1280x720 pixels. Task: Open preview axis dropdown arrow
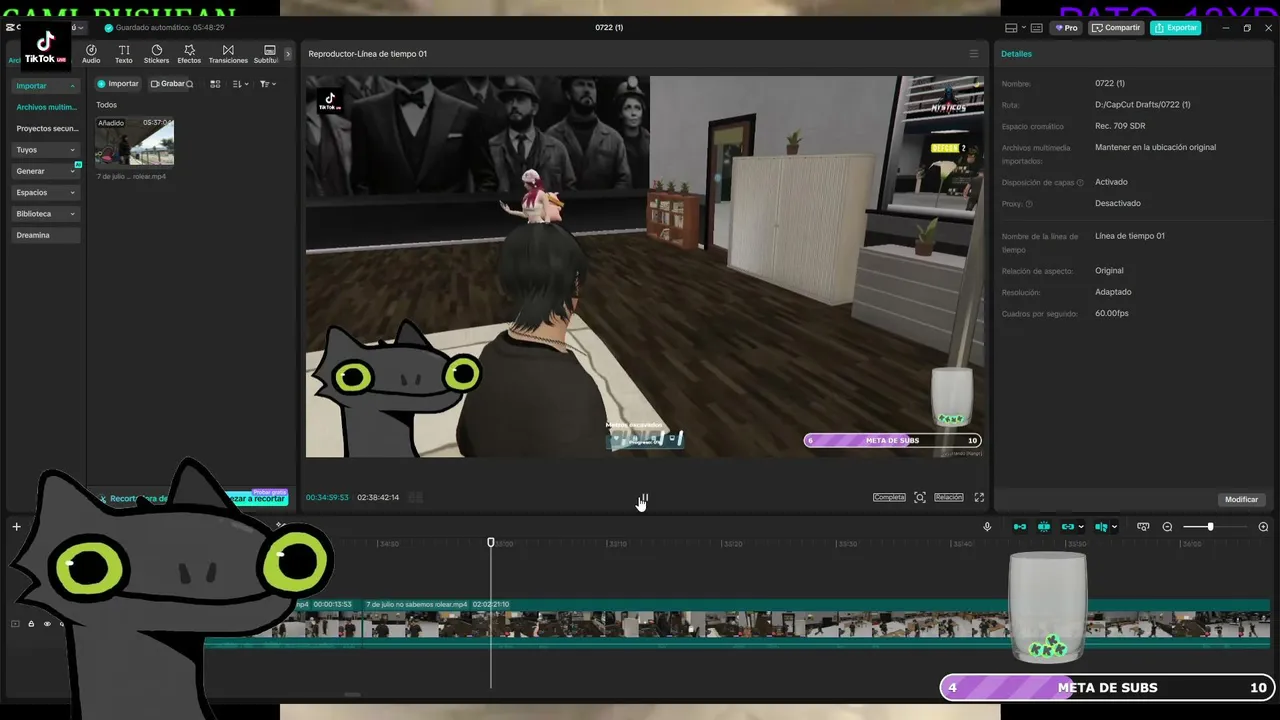[1114, 527]
